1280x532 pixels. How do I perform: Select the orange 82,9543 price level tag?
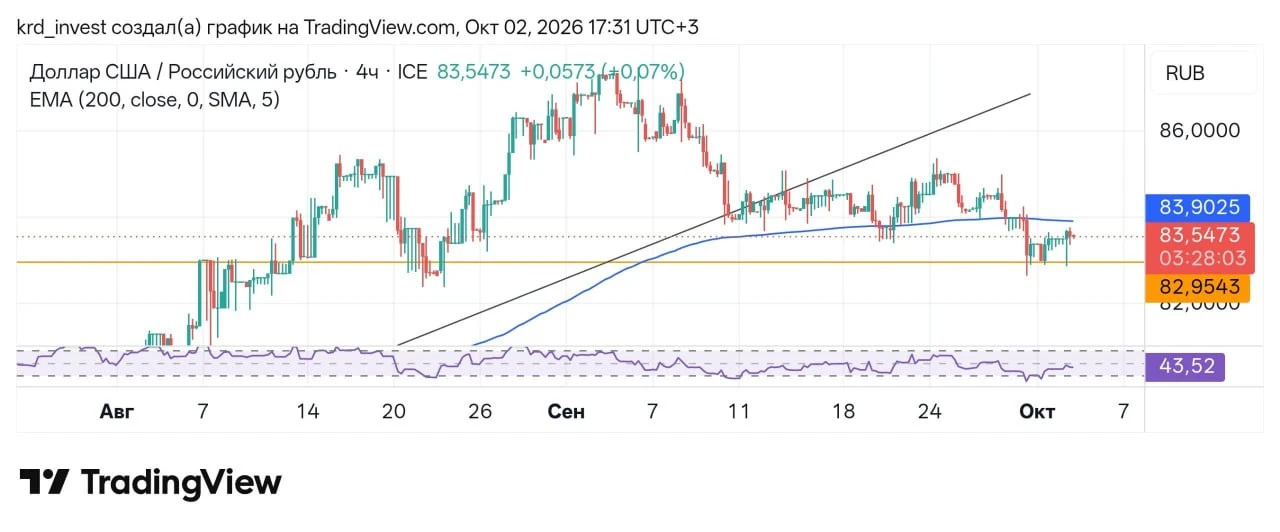1199,287
